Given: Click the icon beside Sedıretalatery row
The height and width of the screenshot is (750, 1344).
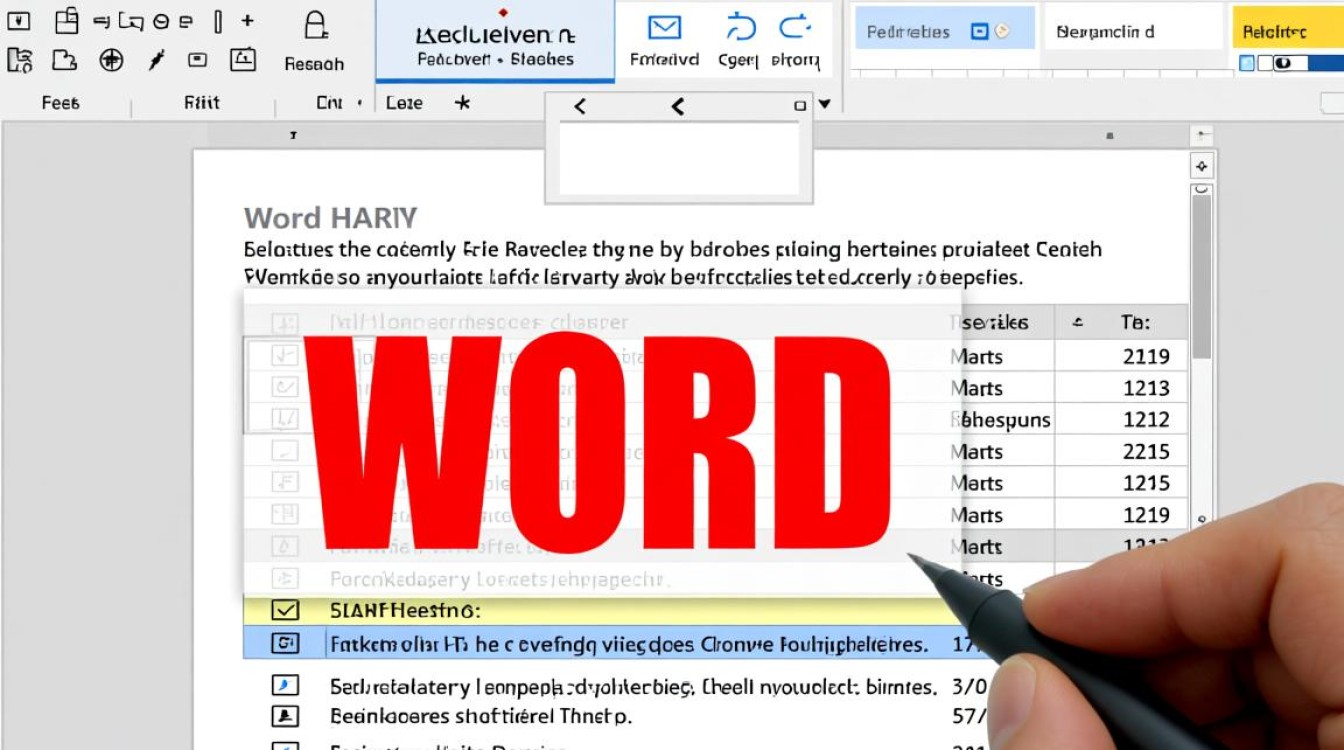Looking at the screenshot, I should [286, 686].
